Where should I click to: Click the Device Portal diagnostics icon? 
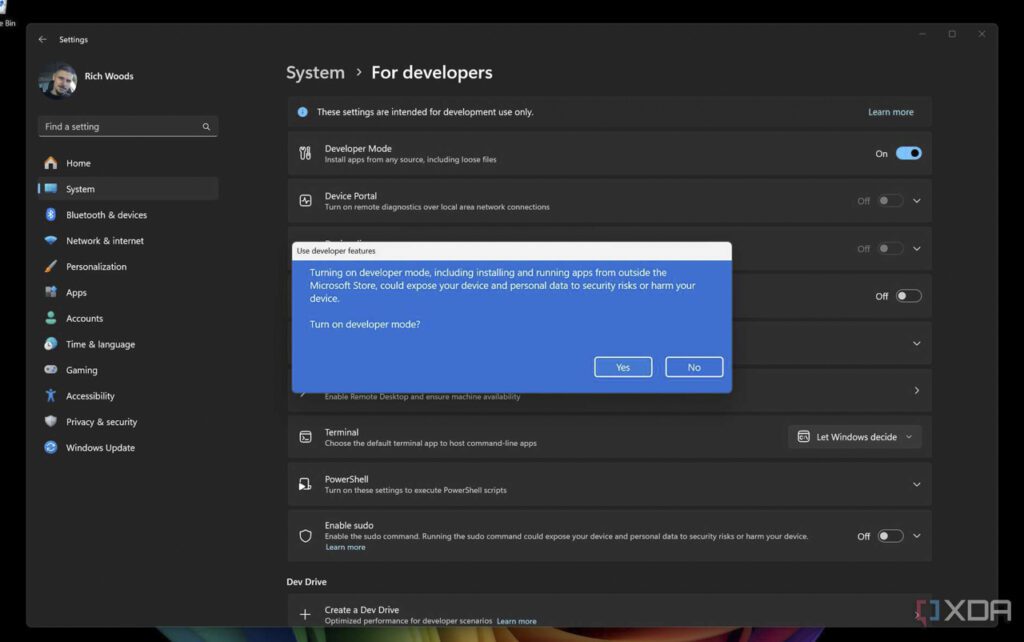tap(305, 201)
